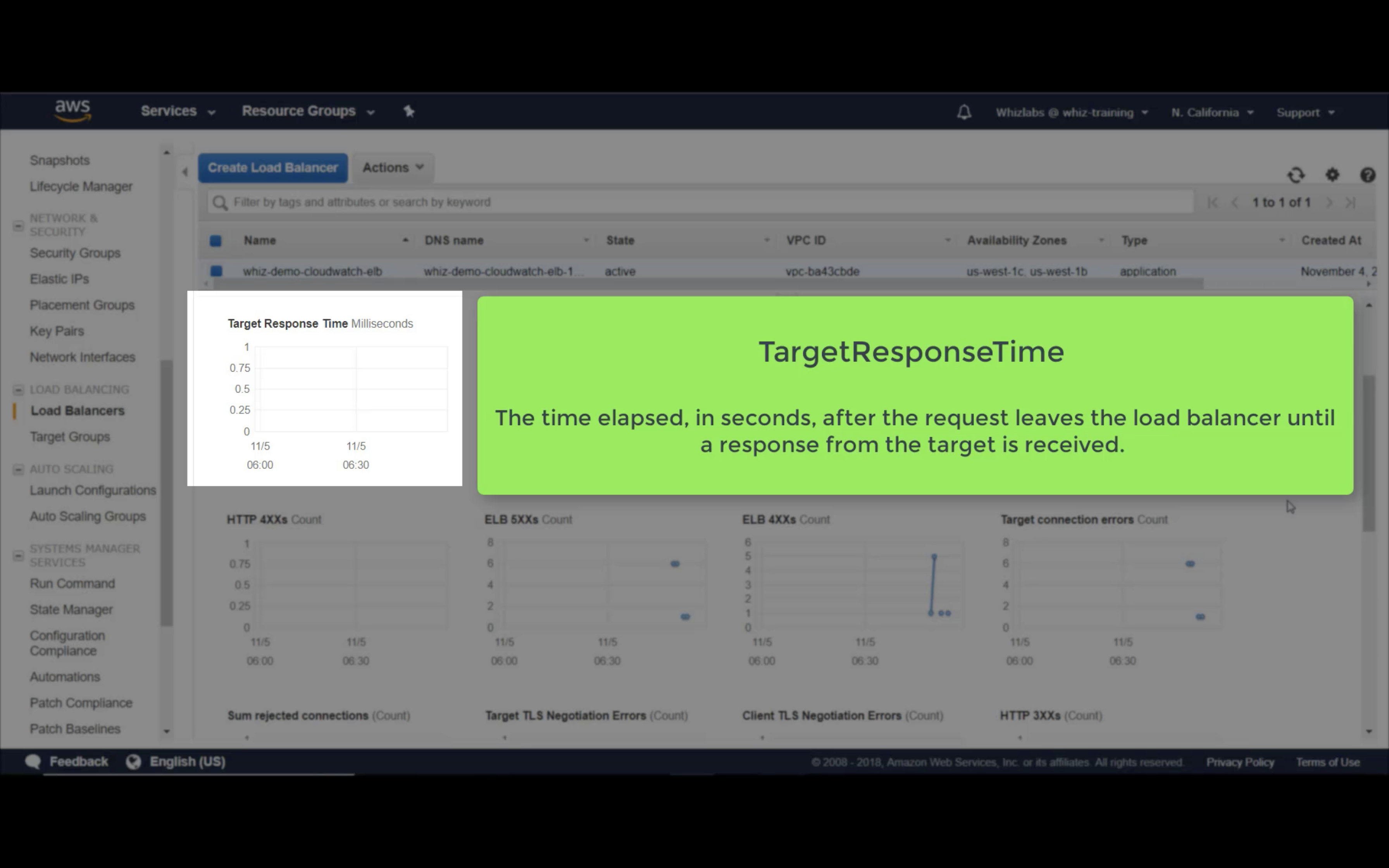Refresh the load balancer list
The width and height of the screenshot is (1389, 868).
click(x=1296, y=174)
